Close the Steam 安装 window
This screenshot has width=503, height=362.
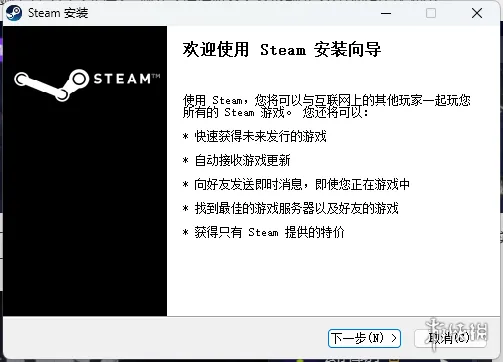click(477, 13)
